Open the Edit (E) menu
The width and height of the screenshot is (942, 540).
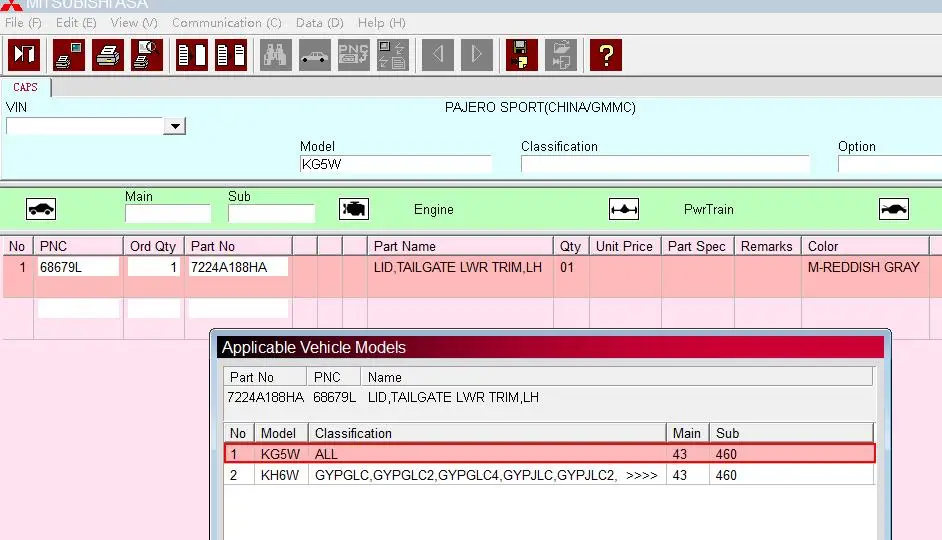tap(76, 23)
